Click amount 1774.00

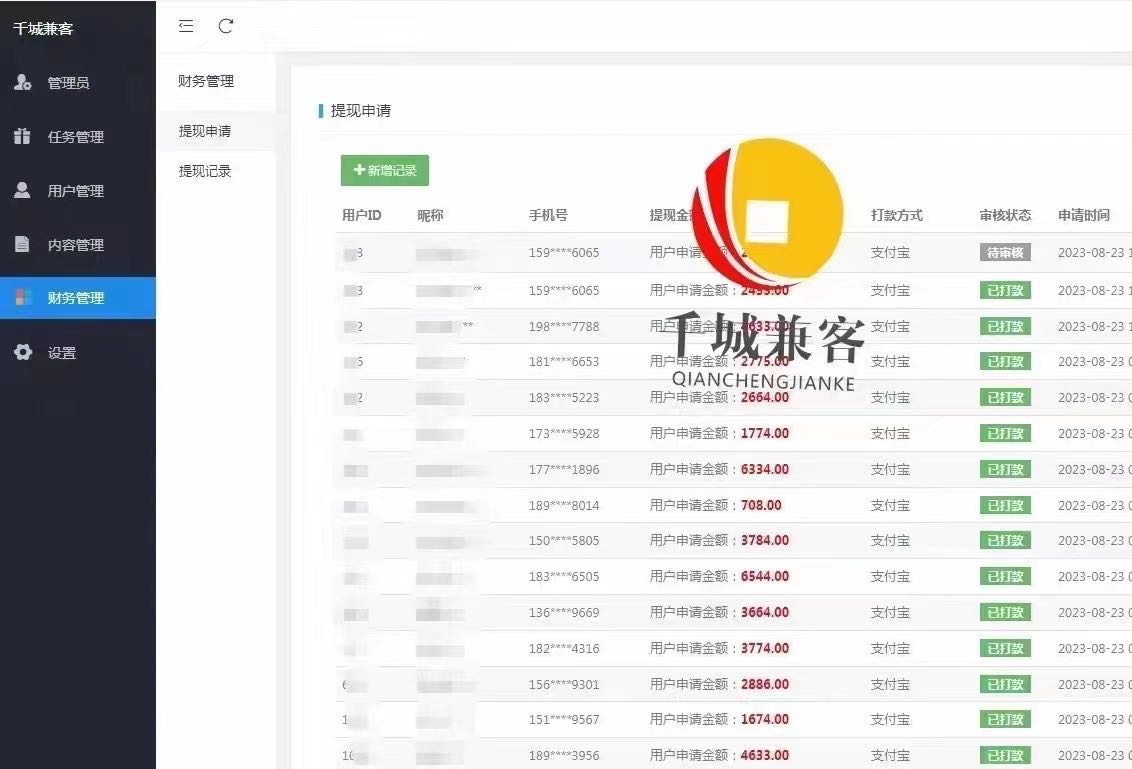[765, 433]
